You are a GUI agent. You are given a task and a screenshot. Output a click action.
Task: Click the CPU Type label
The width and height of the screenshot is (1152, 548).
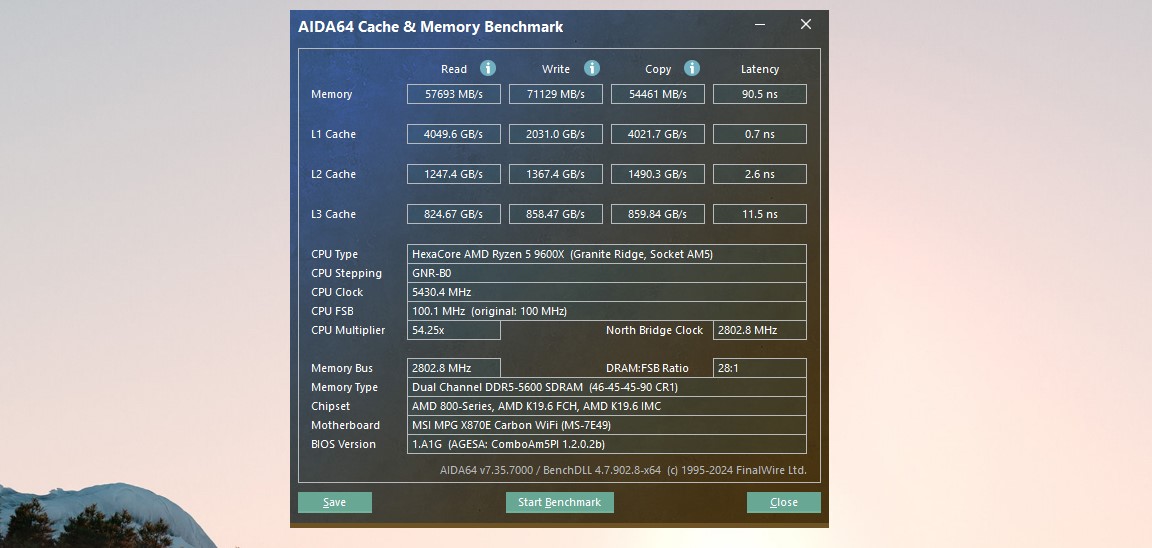click(334, 254)
